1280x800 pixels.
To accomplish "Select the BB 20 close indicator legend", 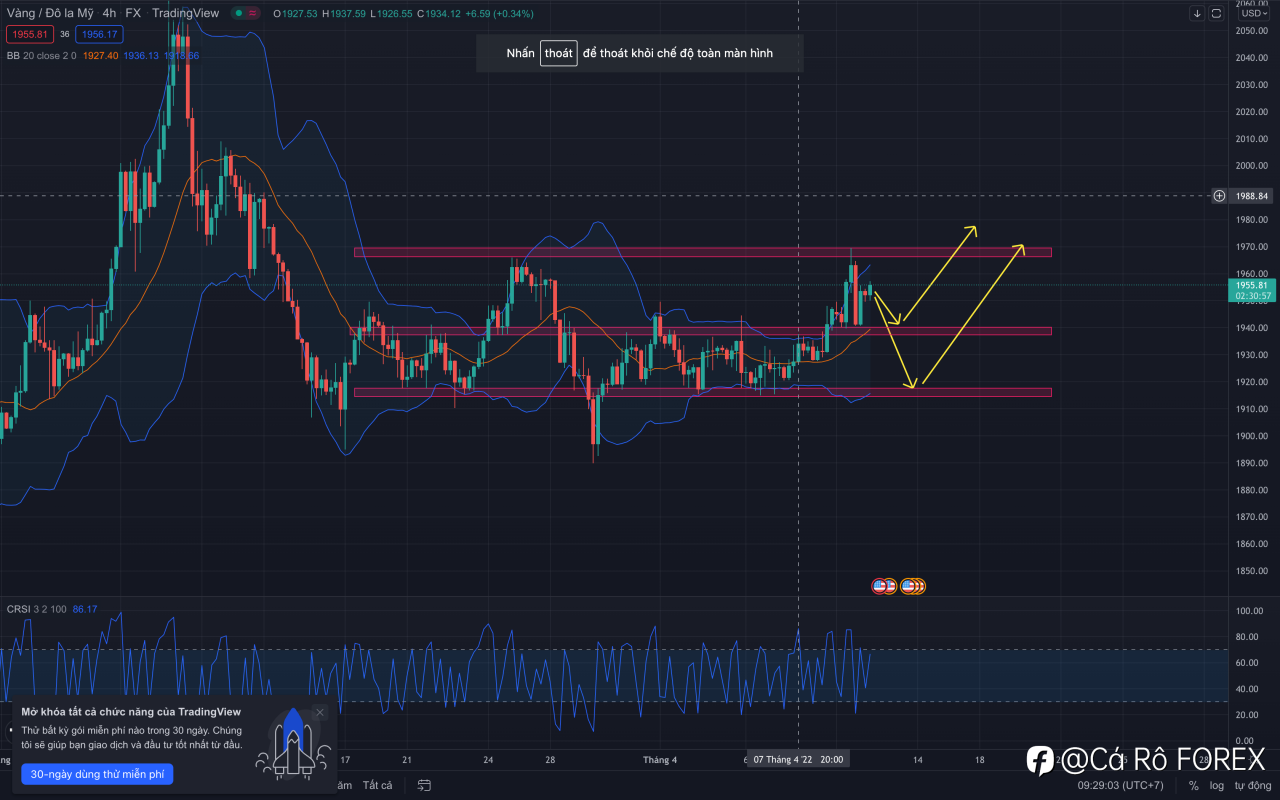I will (41, 56).
